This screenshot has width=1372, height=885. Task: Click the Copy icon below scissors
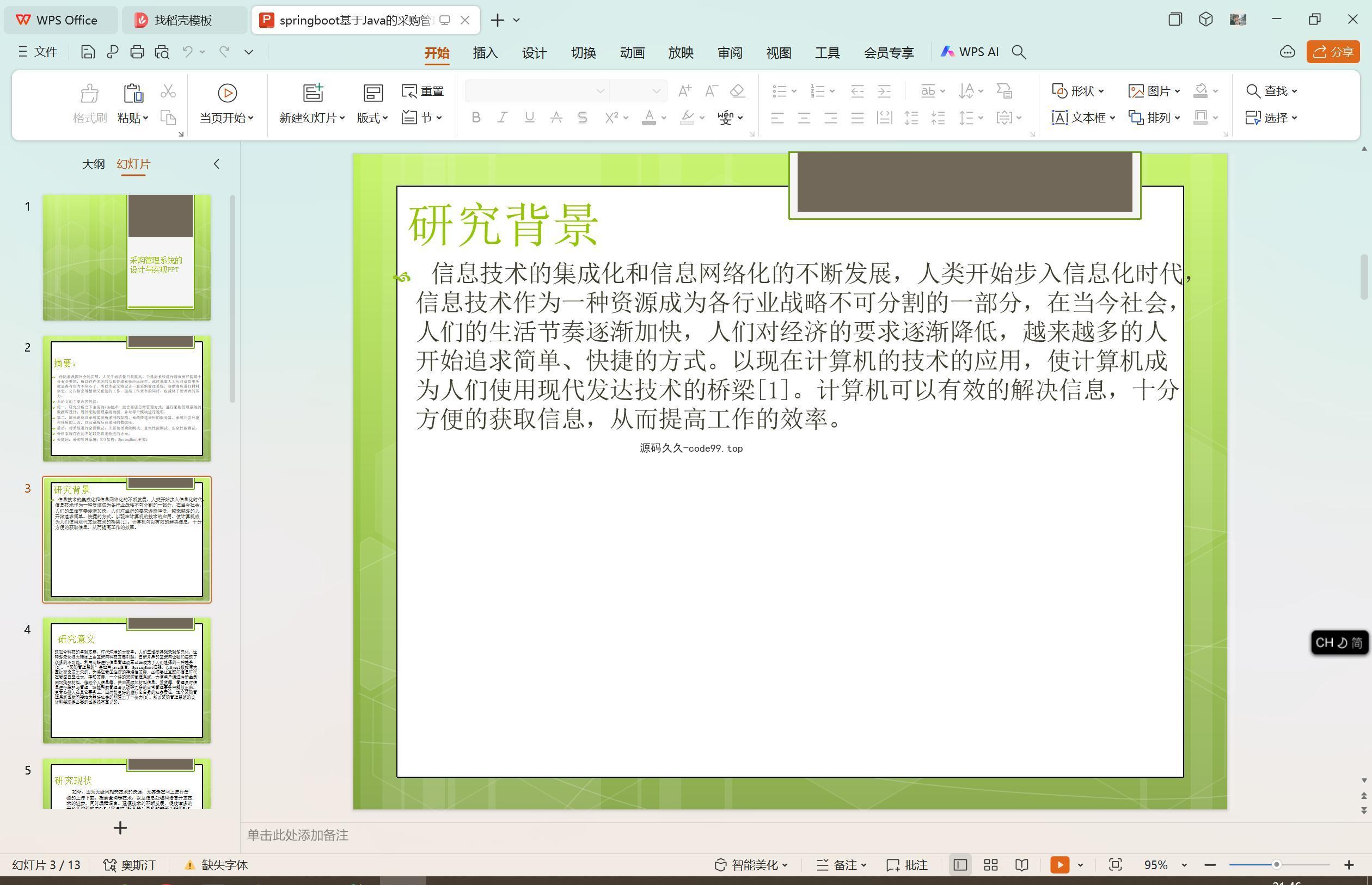point(168,118)
